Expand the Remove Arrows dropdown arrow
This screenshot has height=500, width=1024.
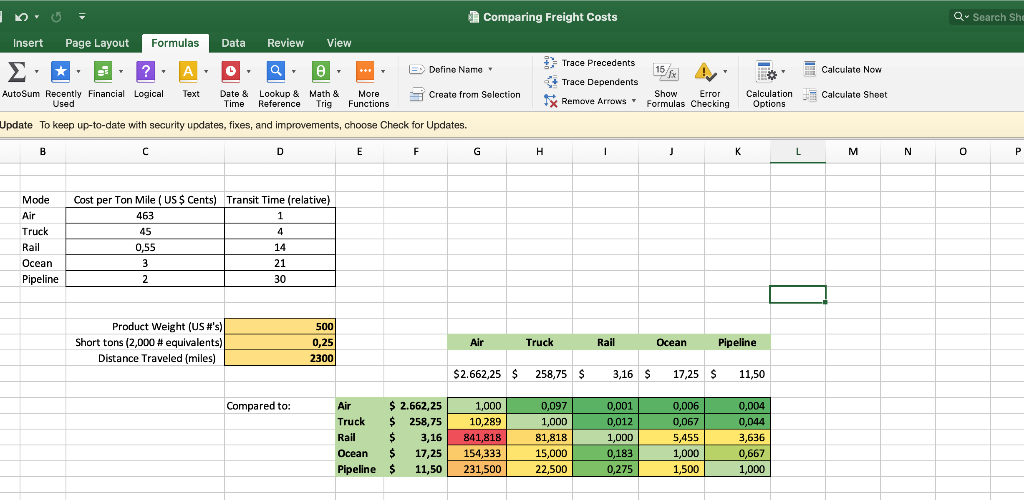[x=633, y=101]
